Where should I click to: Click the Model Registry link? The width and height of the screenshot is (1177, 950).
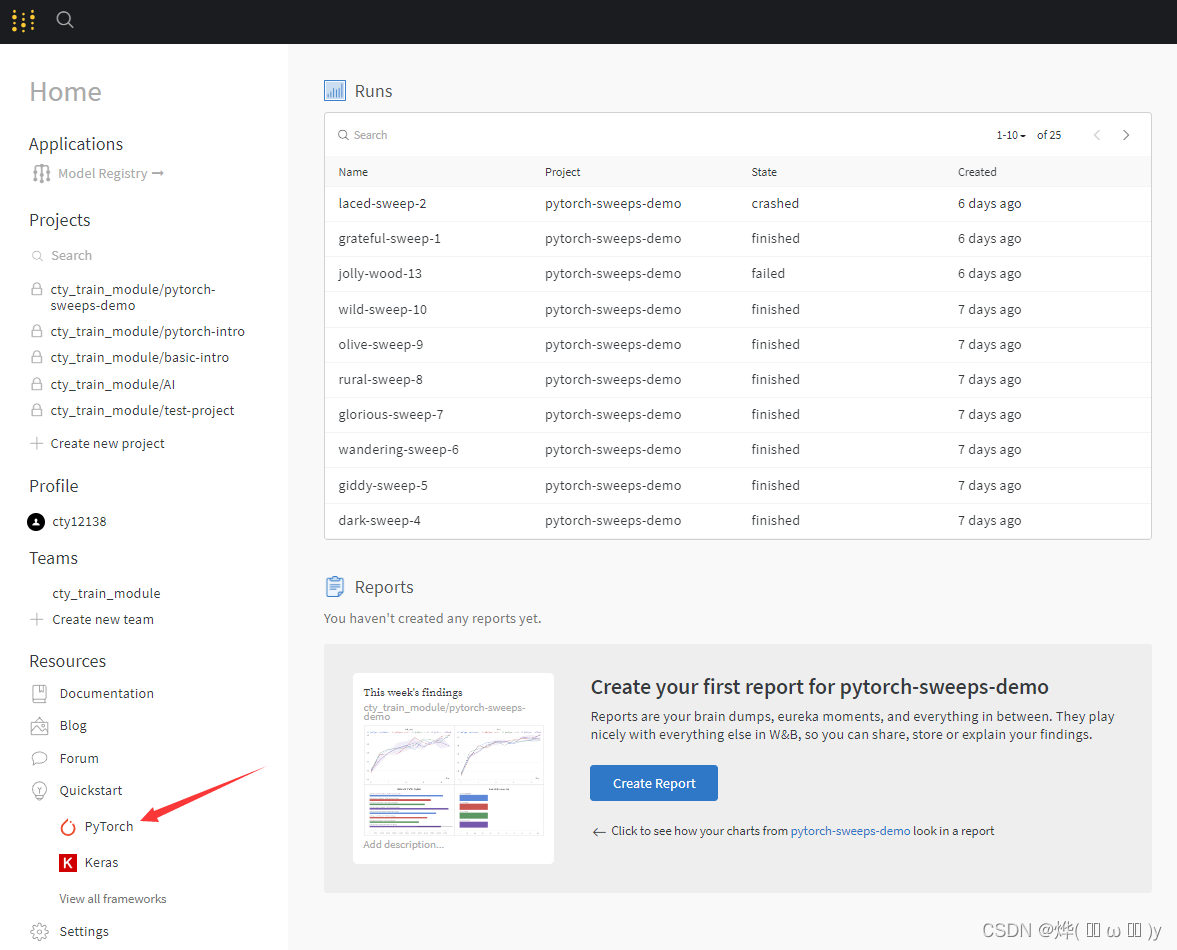point(110,173)
